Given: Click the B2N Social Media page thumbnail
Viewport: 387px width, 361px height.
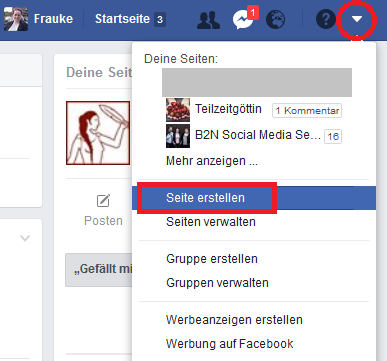Looking at the screenshot, I should tap(178, 136).
